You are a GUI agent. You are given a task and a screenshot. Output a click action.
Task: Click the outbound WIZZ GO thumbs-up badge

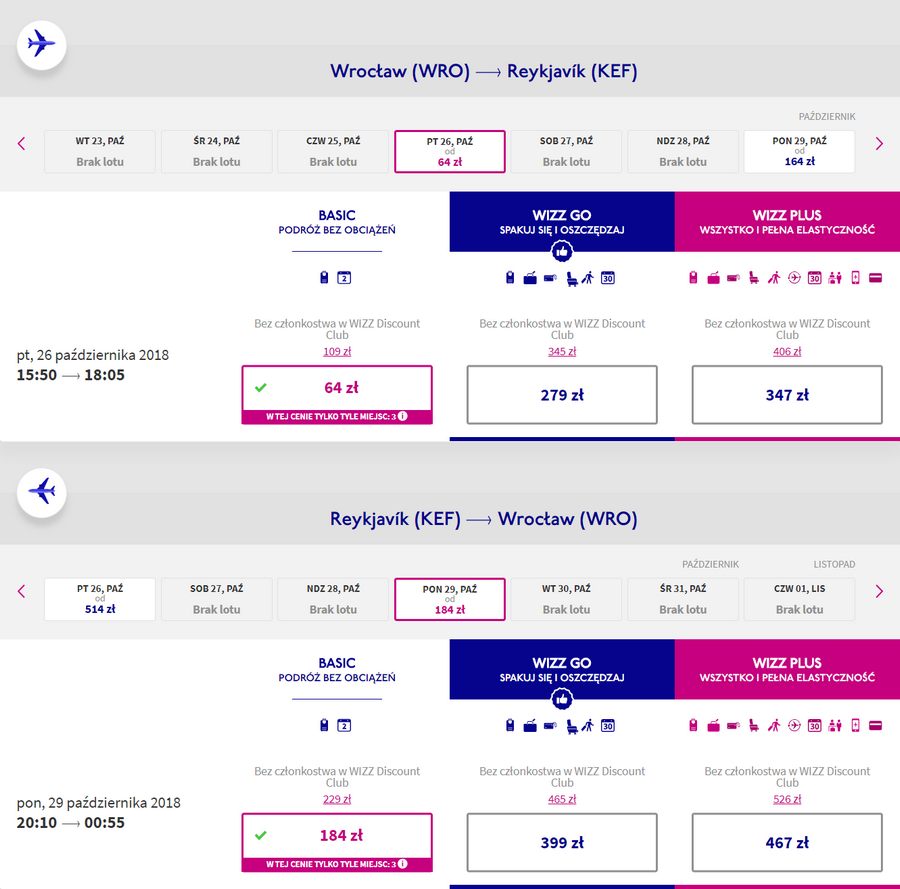pos(562,251)
